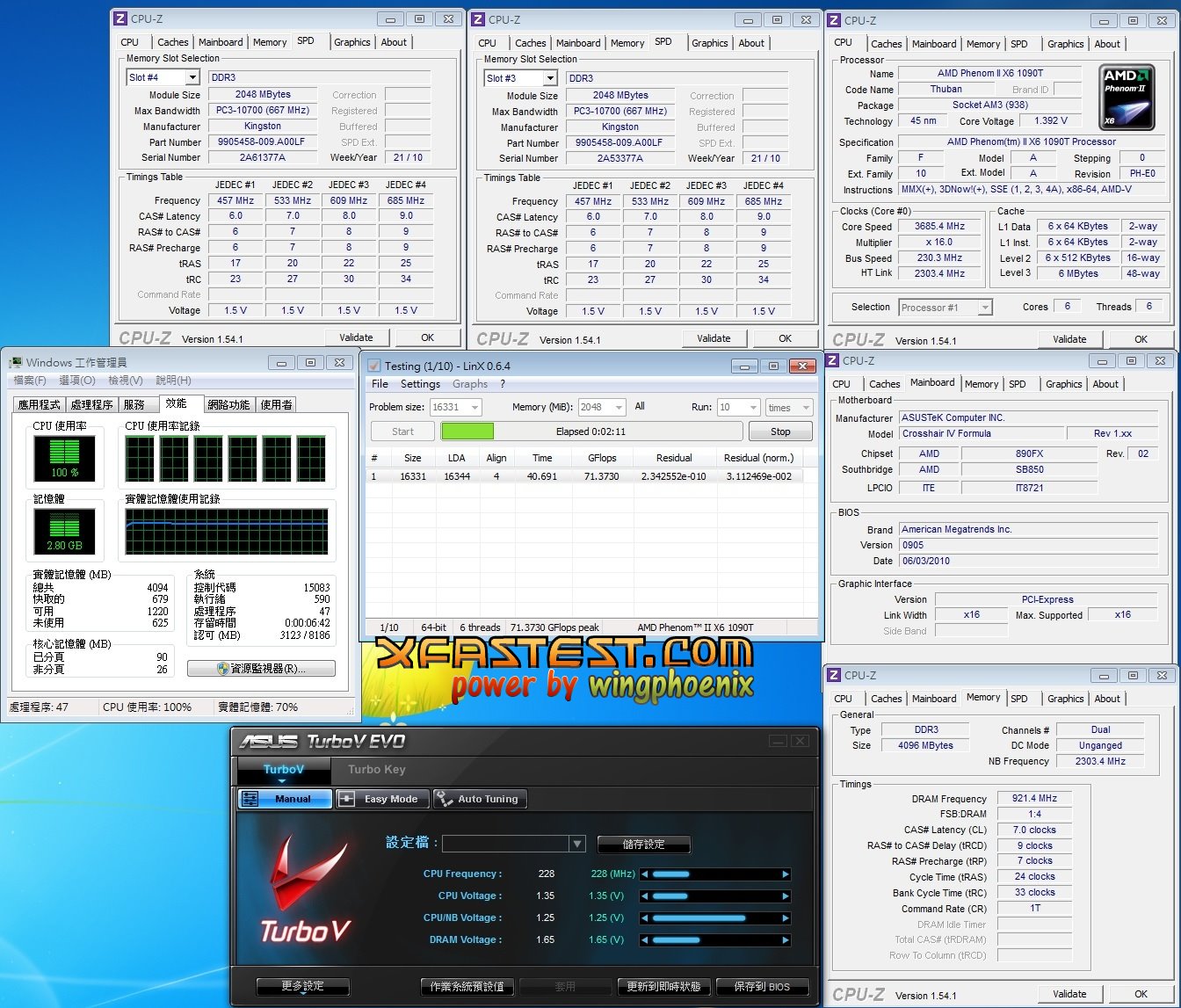Click the left arrow of CPU Frequency slider

[645, 874]
